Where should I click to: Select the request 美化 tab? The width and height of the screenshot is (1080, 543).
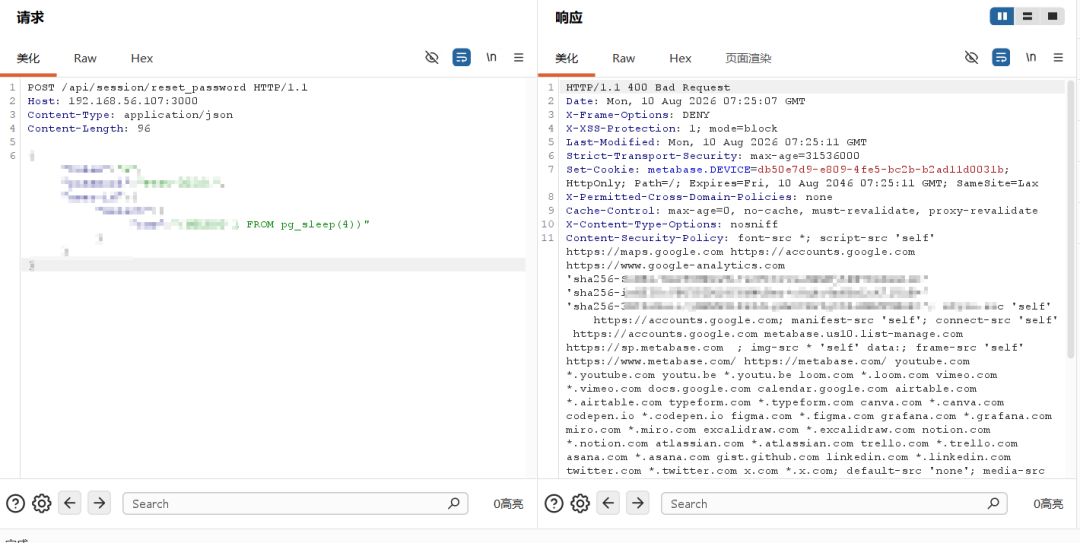pos(28,59)
